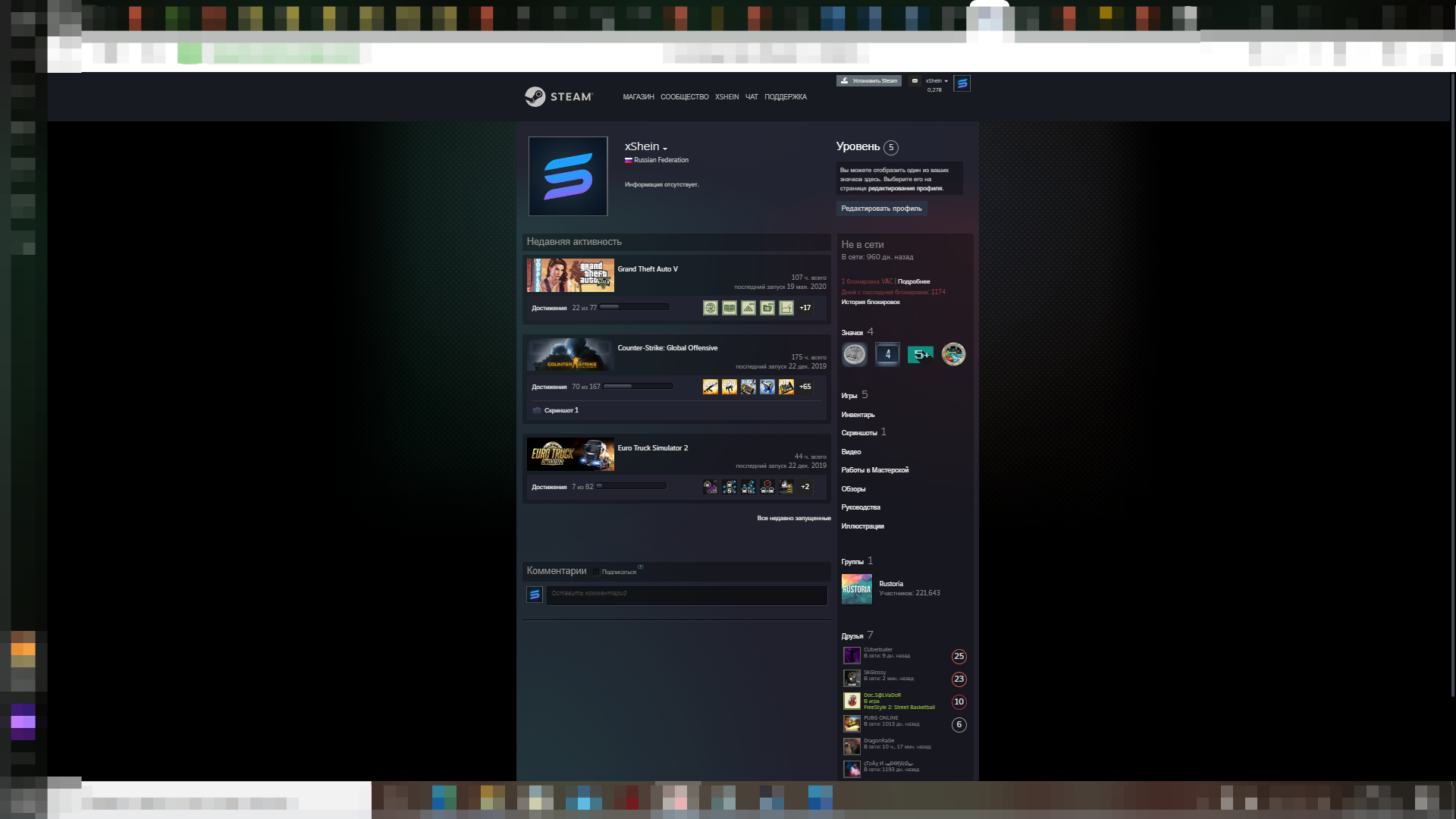Tick the Подписаться comments checkbox
1456x819 pixels.
pos(597,572)
